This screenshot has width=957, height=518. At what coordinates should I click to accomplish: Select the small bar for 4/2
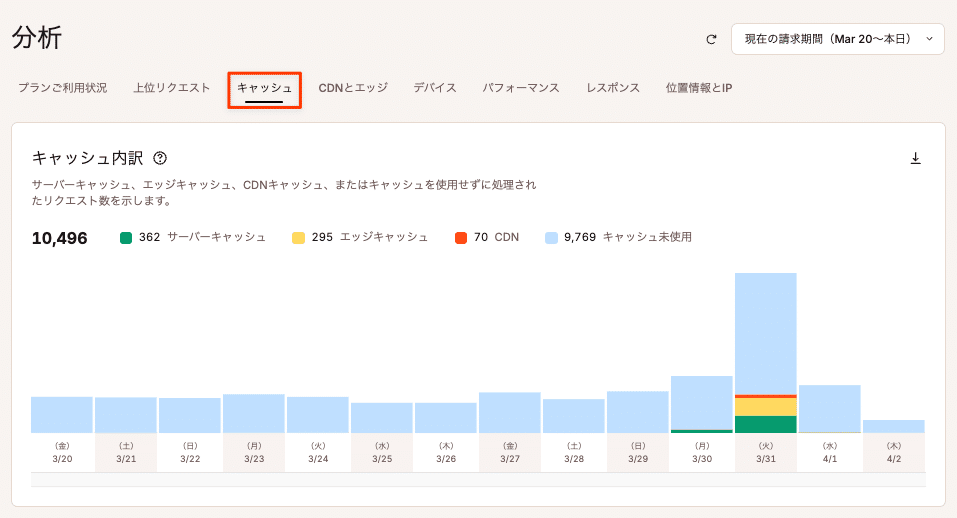tap(894, 426)
